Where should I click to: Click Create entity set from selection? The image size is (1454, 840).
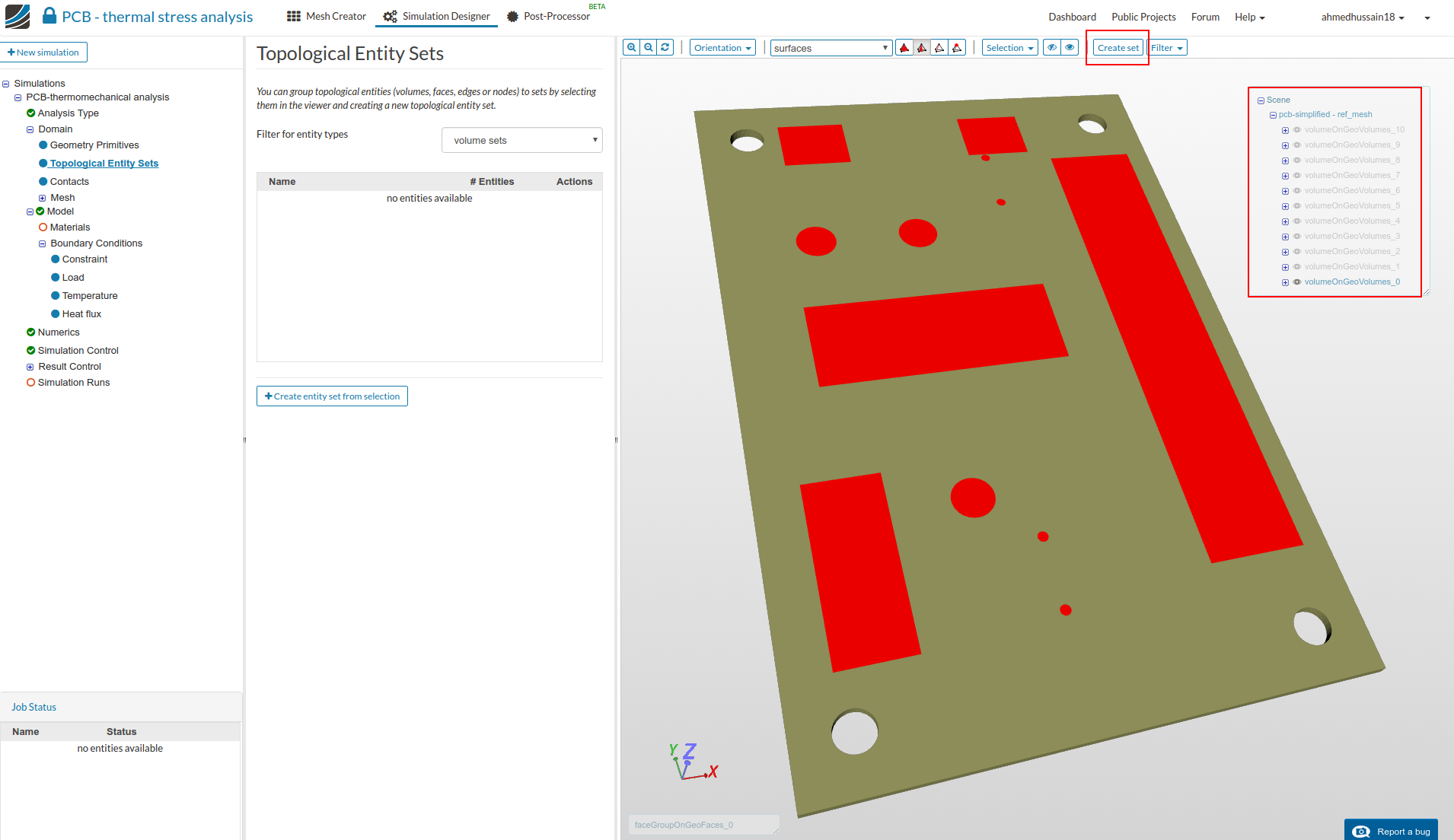pos(332,396)
